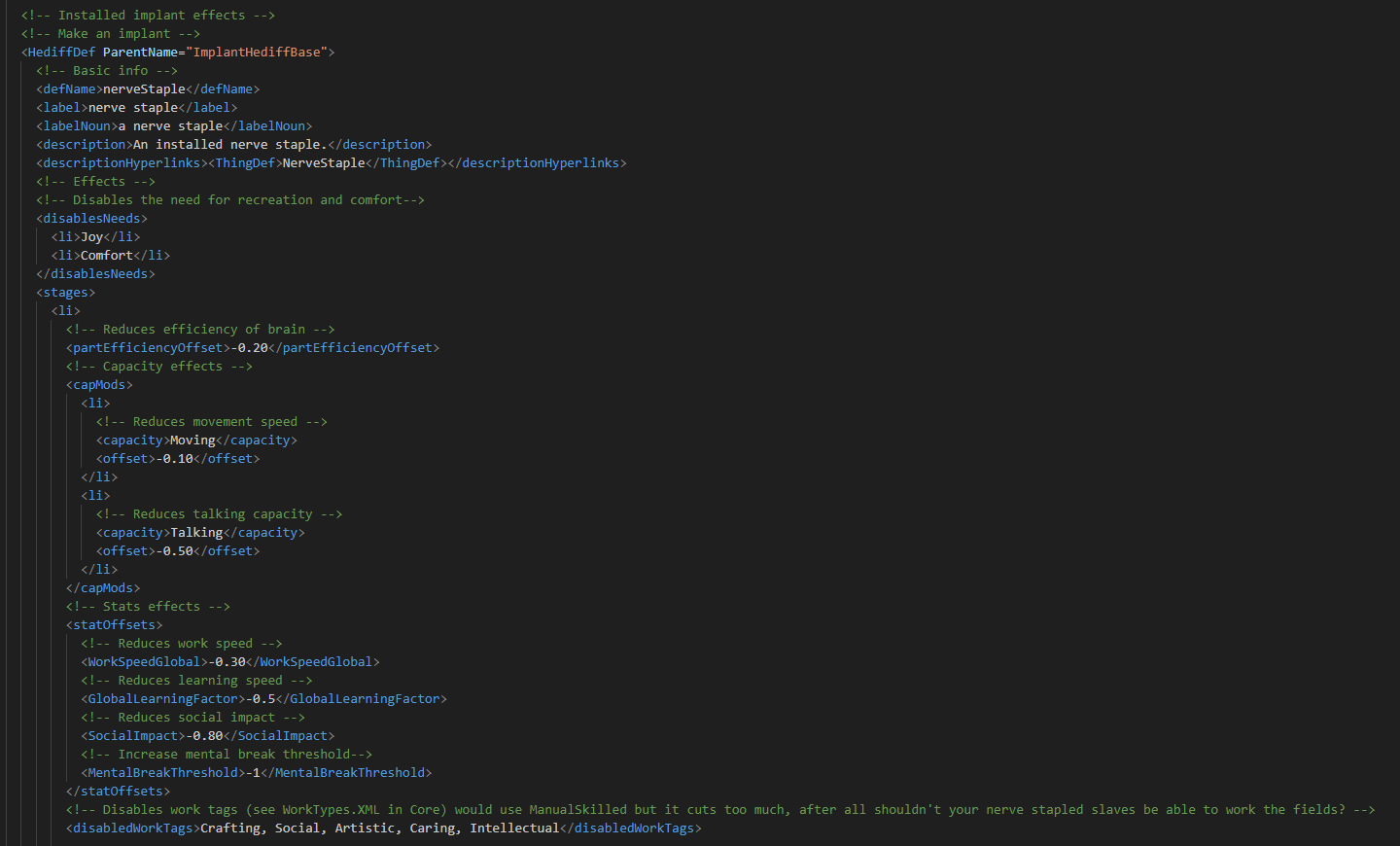Screen dimensions: 1400x846
Task: Click the defName value nerveStaple
Action: click(x=144, y=89)
